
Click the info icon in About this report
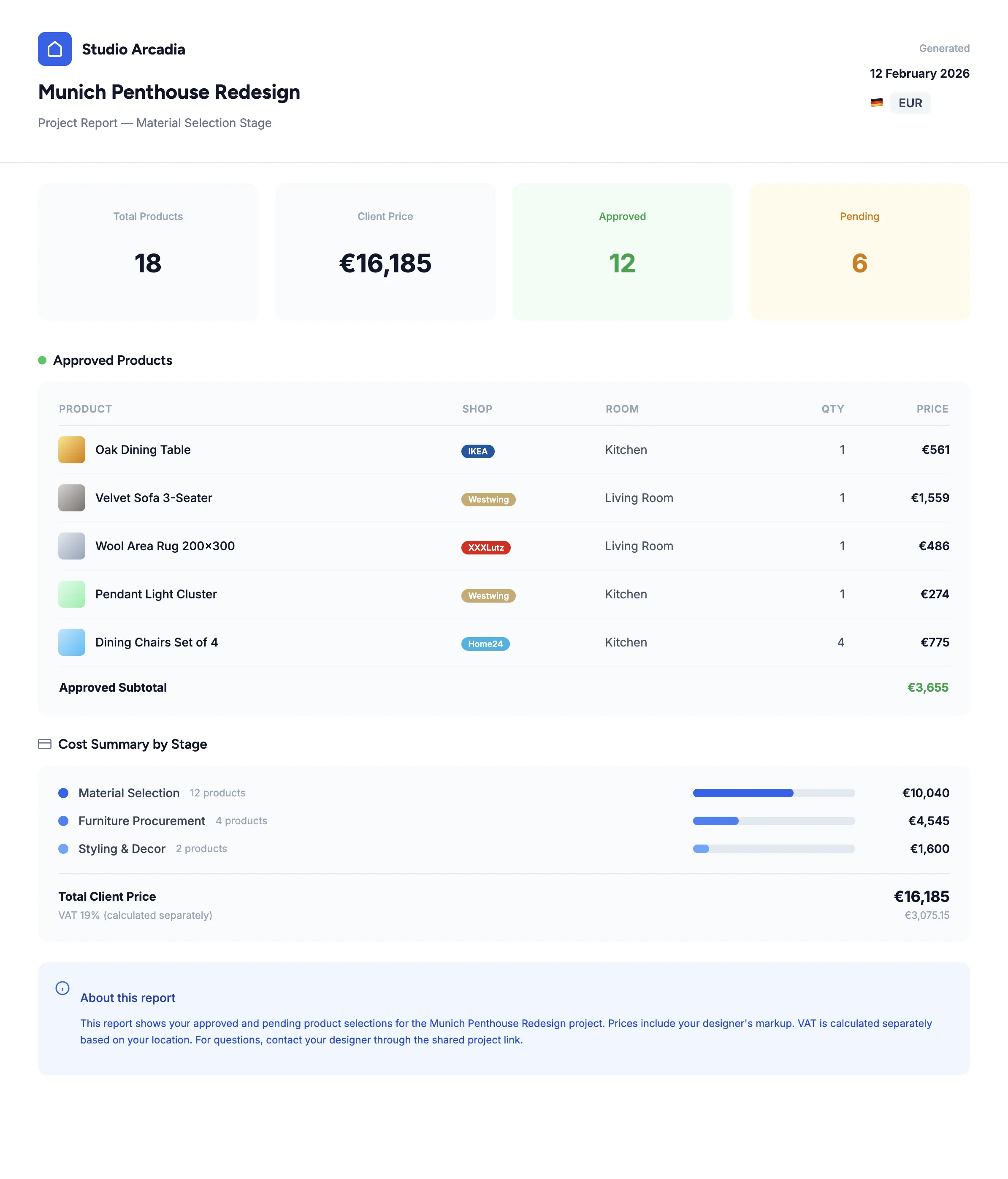coord(62,988)
